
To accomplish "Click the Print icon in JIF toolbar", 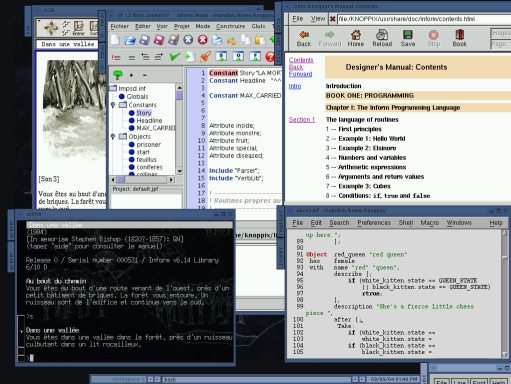I will click(217, 40).
